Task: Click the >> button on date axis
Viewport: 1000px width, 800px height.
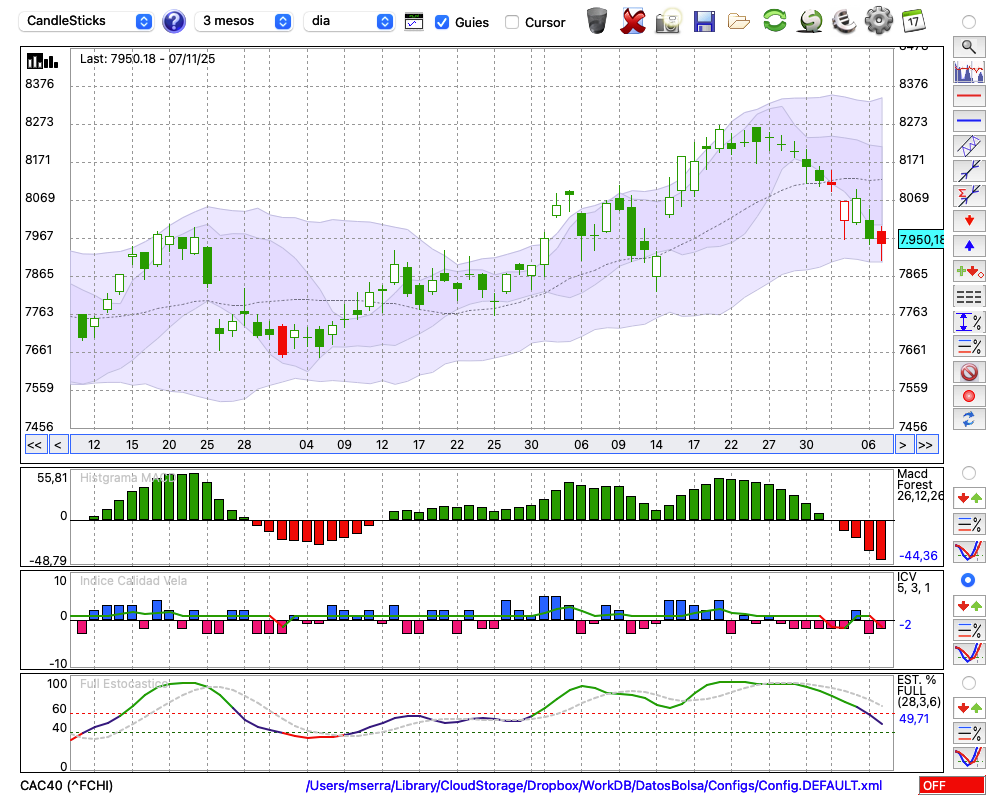Action: click(926, 445)
